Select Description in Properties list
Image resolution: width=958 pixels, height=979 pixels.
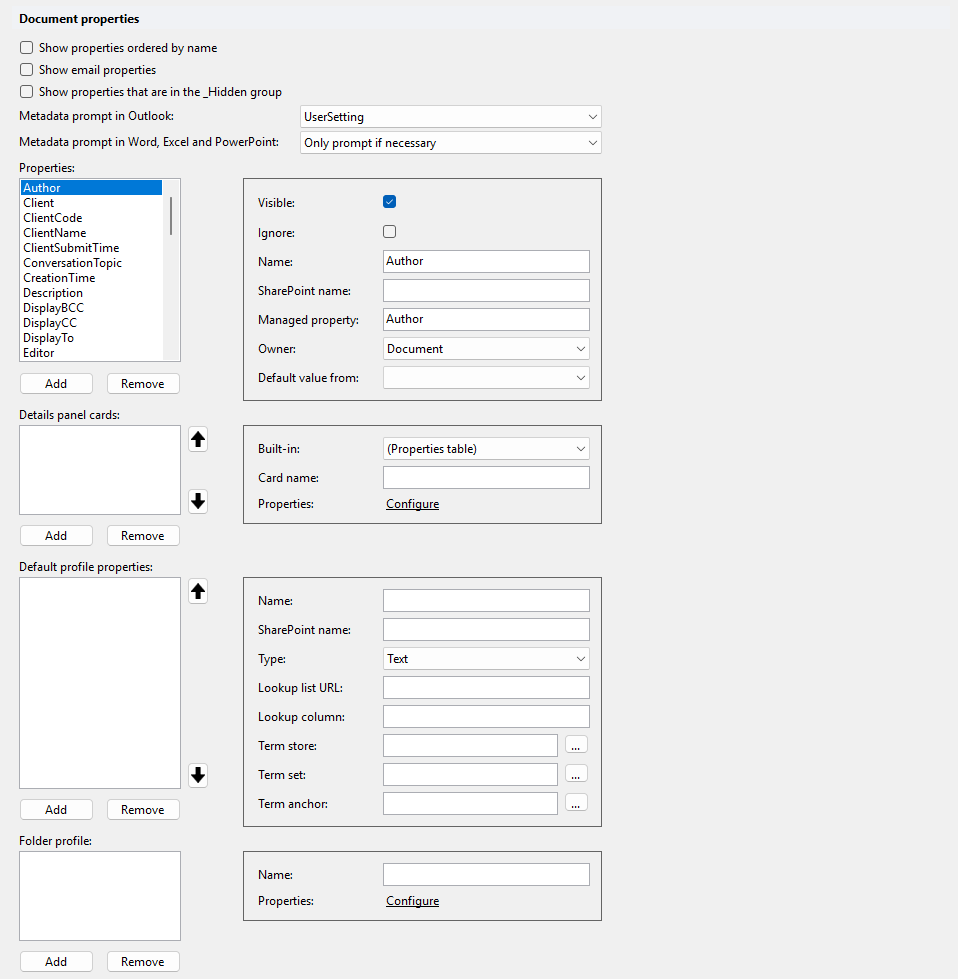[x=91, y=293]
